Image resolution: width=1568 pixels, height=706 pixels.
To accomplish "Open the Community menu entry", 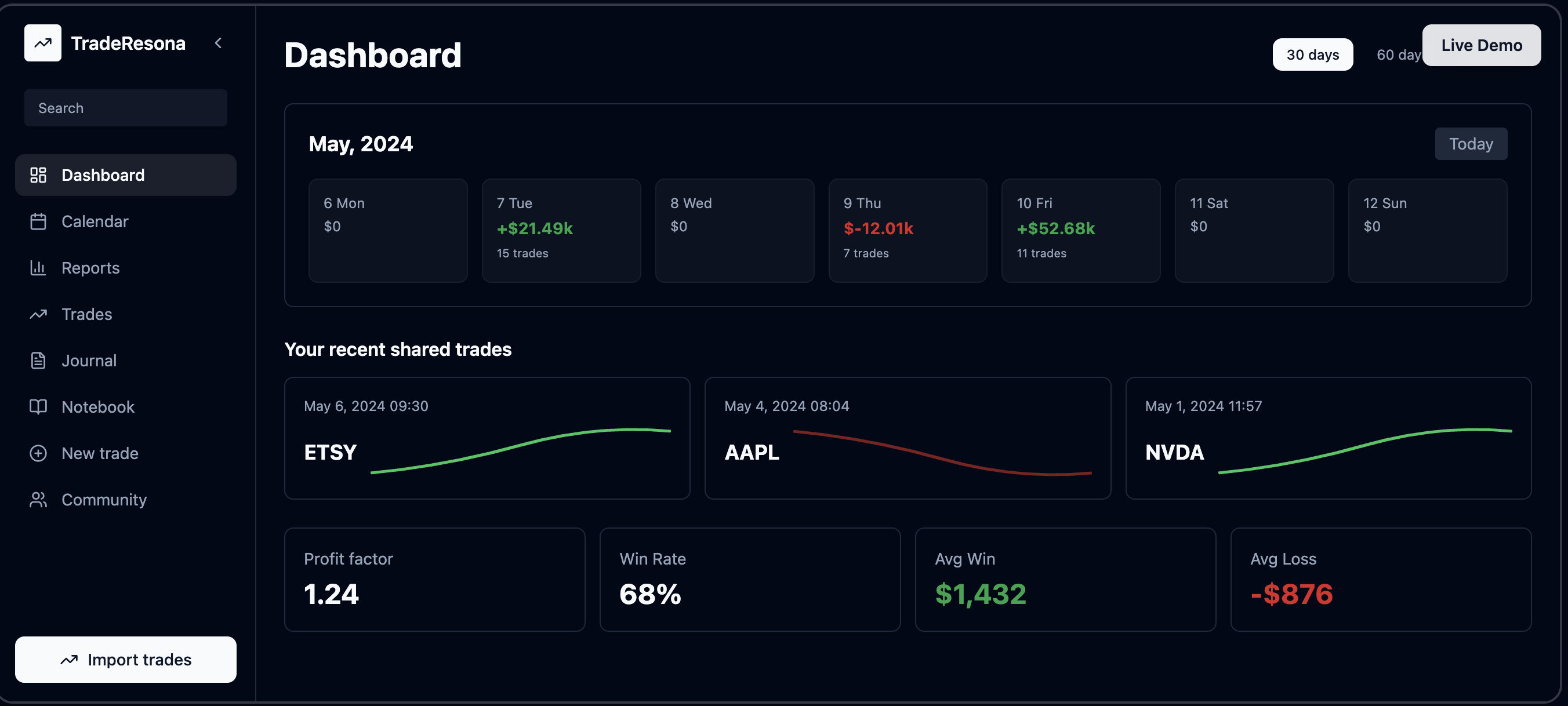I will [104, 499].
